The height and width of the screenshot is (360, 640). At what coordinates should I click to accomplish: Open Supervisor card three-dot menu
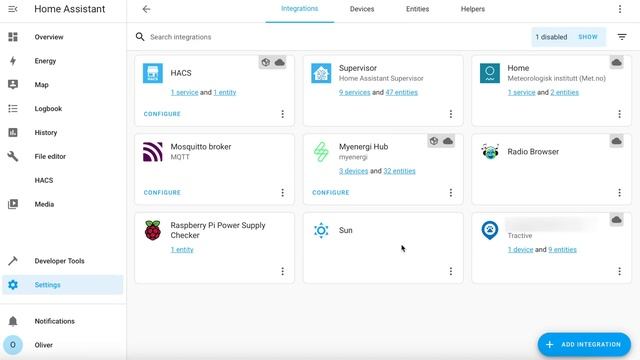pos(451,114)
